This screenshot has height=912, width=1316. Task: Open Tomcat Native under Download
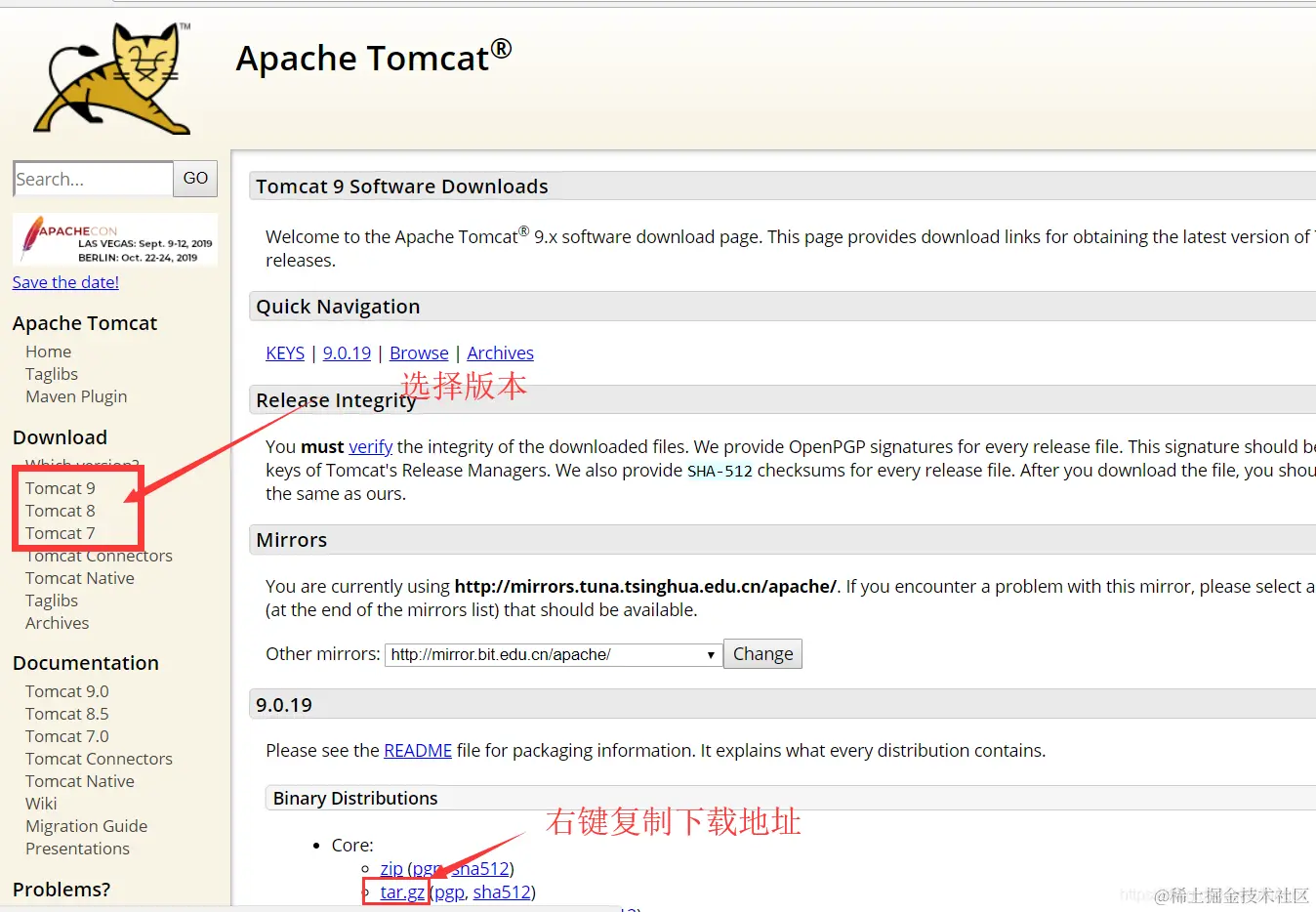click(80, 578)
